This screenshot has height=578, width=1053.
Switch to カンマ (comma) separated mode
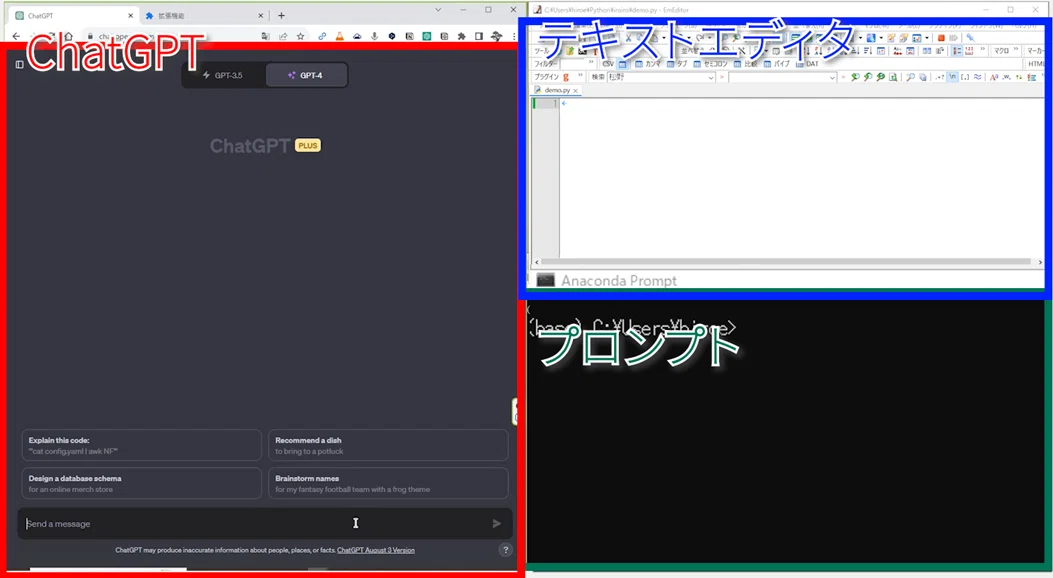[647, 64]
